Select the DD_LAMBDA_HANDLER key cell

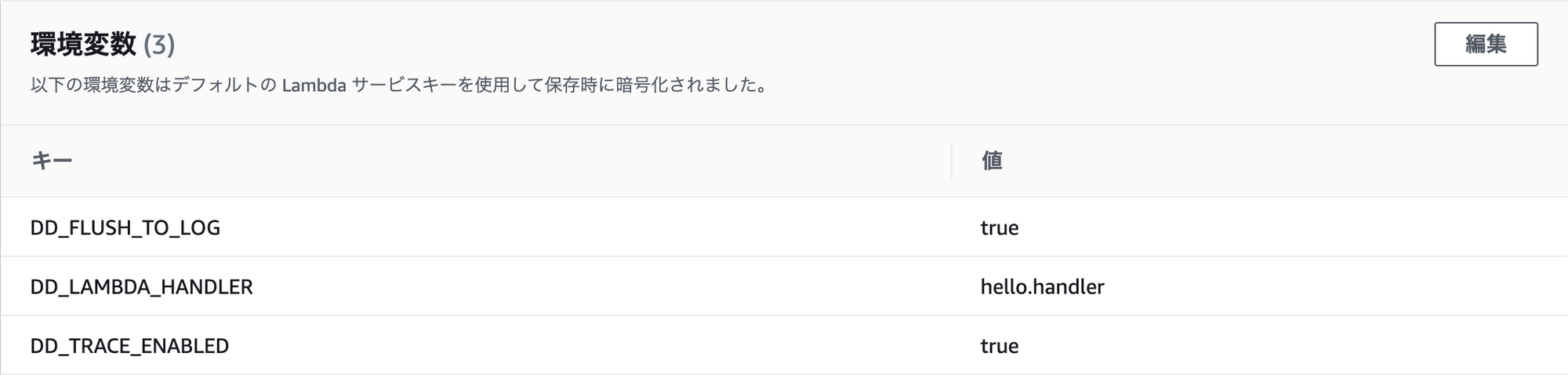point(142,287)
